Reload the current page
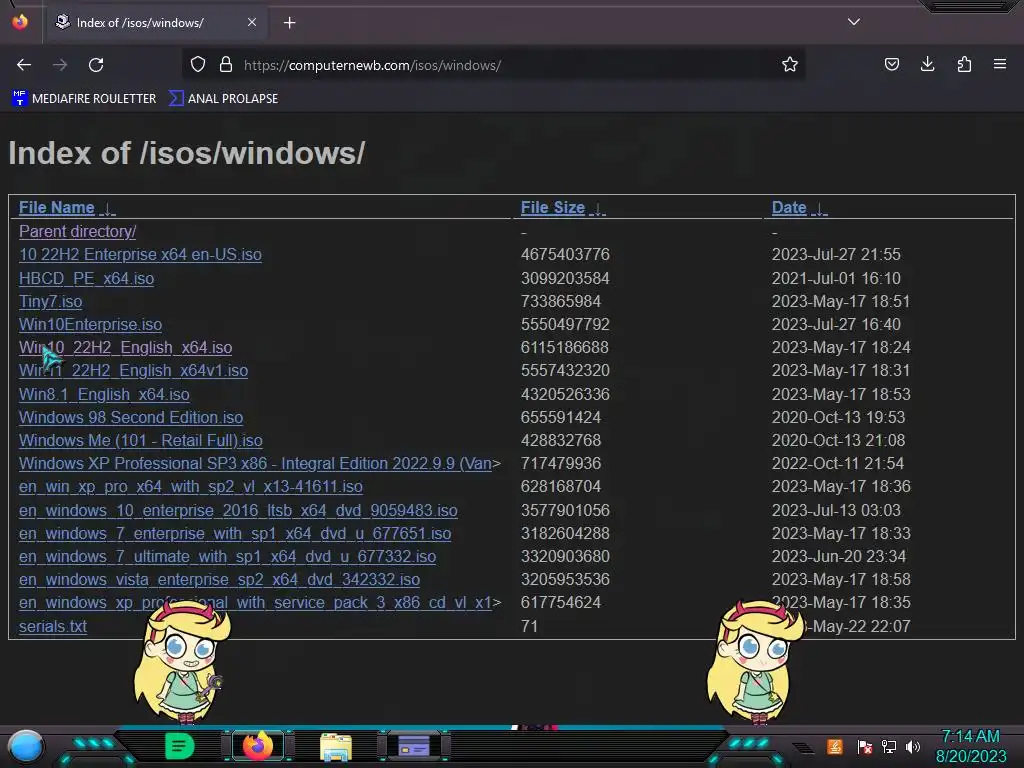This screenshot has height=768, width=1024. [96, 65]
